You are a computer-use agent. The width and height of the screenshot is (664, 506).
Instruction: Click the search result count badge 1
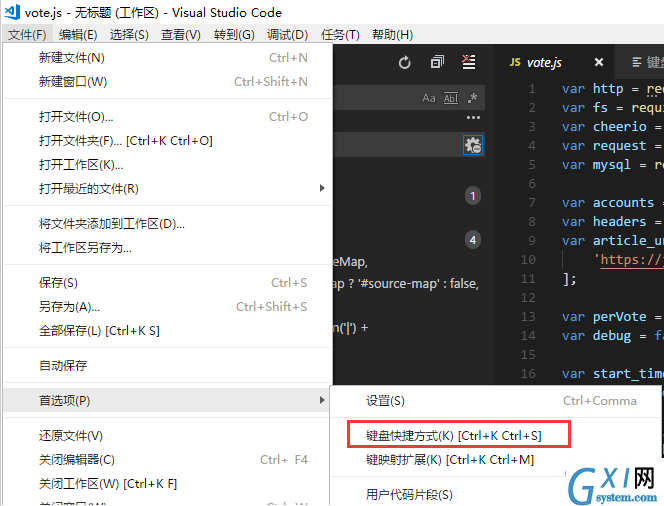[473, 196]
